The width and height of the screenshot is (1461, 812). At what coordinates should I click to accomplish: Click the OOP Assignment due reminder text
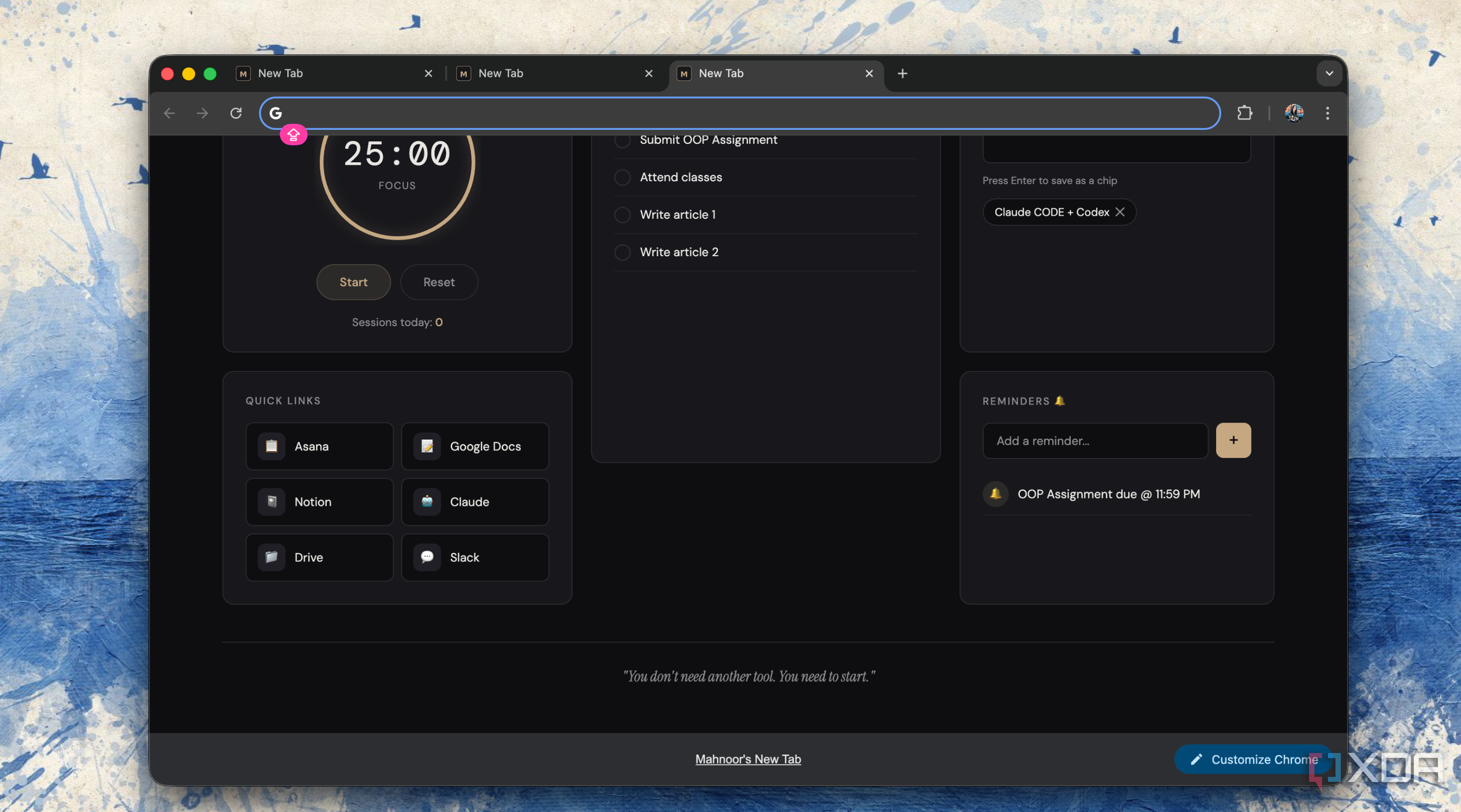(1108, 494)
